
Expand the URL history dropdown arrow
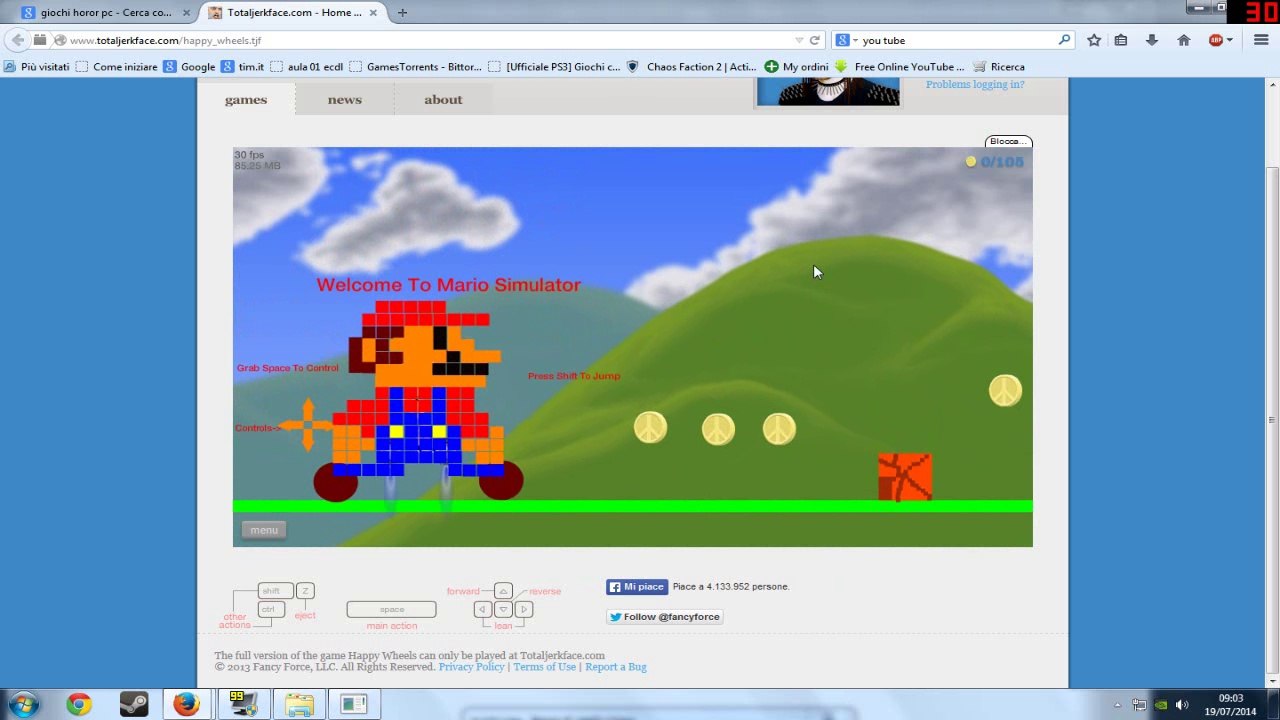799,40
